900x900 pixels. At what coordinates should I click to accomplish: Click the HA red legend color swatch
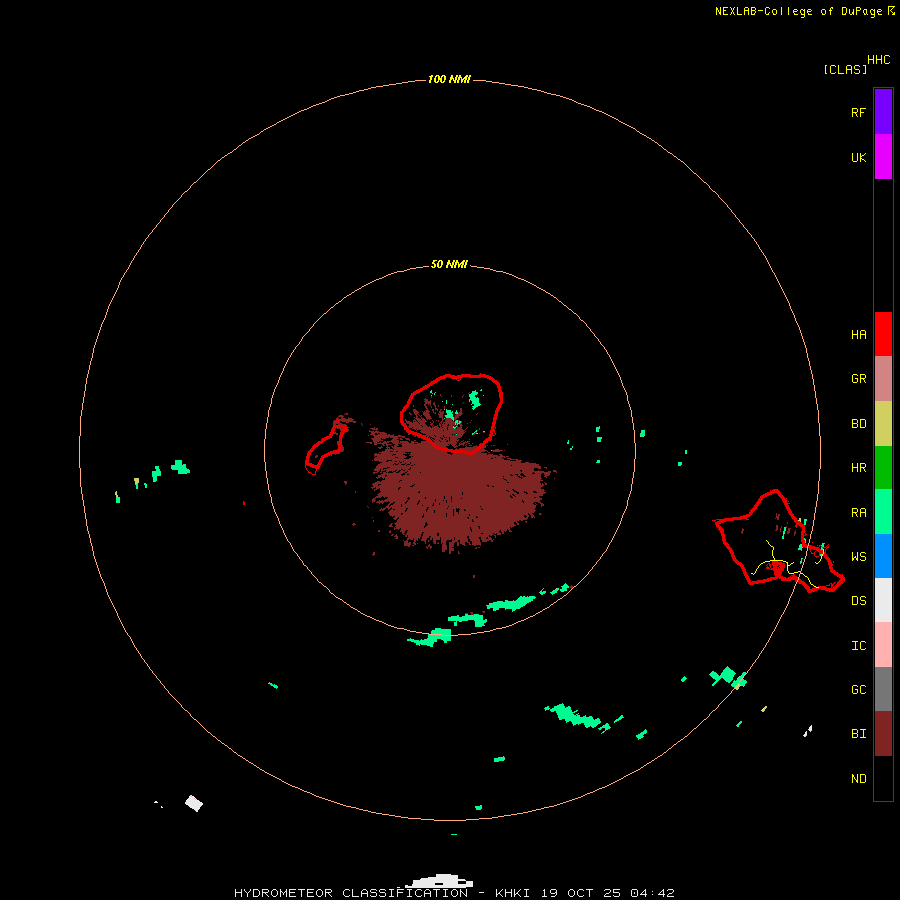point(883,334)
